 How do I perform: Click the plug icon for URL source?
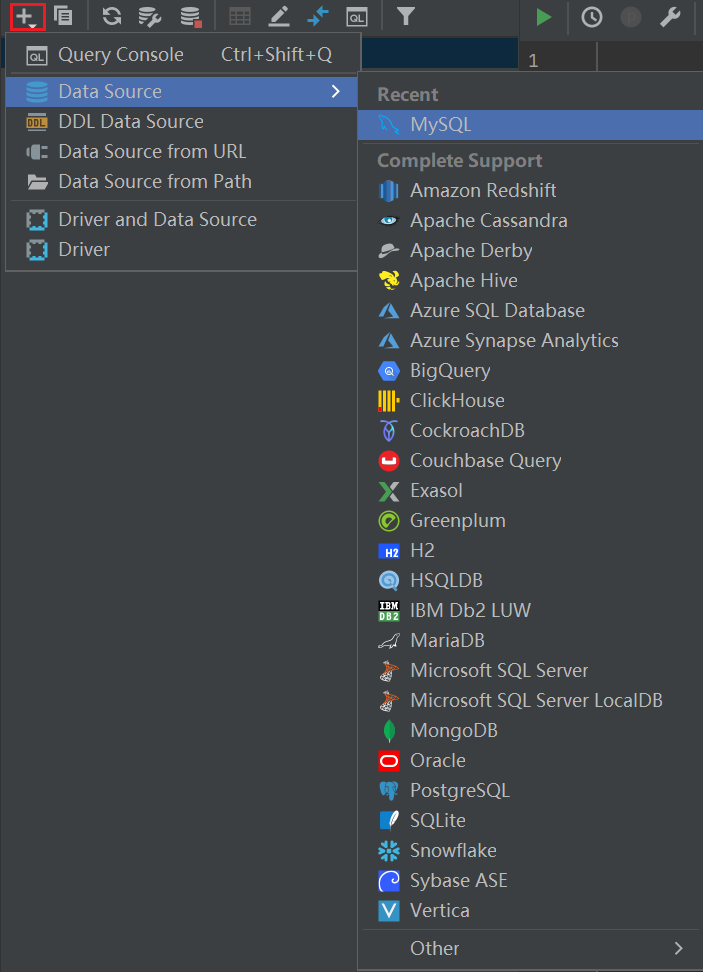pyautogui.click(x=37, y=152)
